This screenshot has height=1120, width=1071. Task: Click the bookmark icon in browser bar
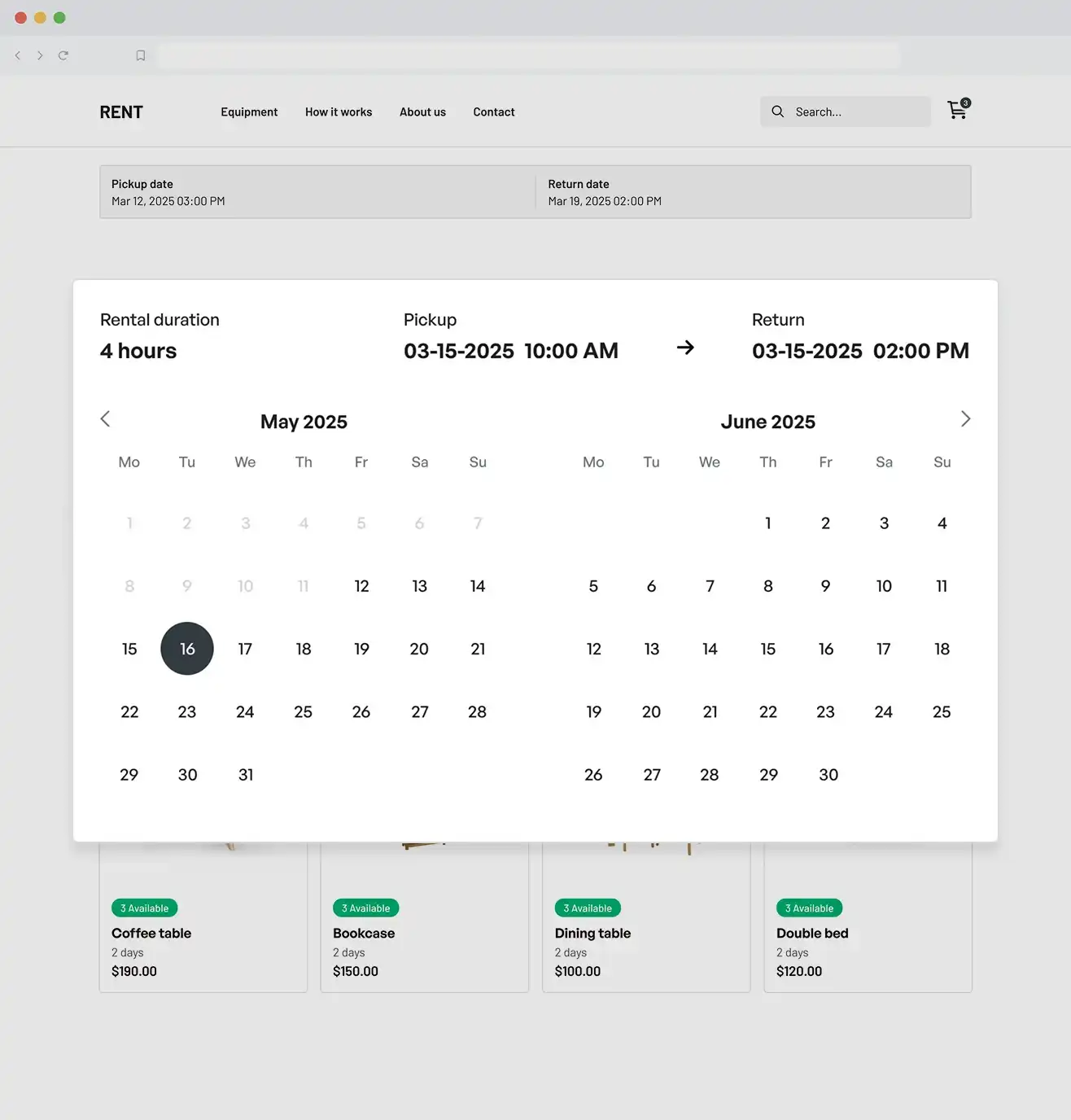click(x=141, y=55)
